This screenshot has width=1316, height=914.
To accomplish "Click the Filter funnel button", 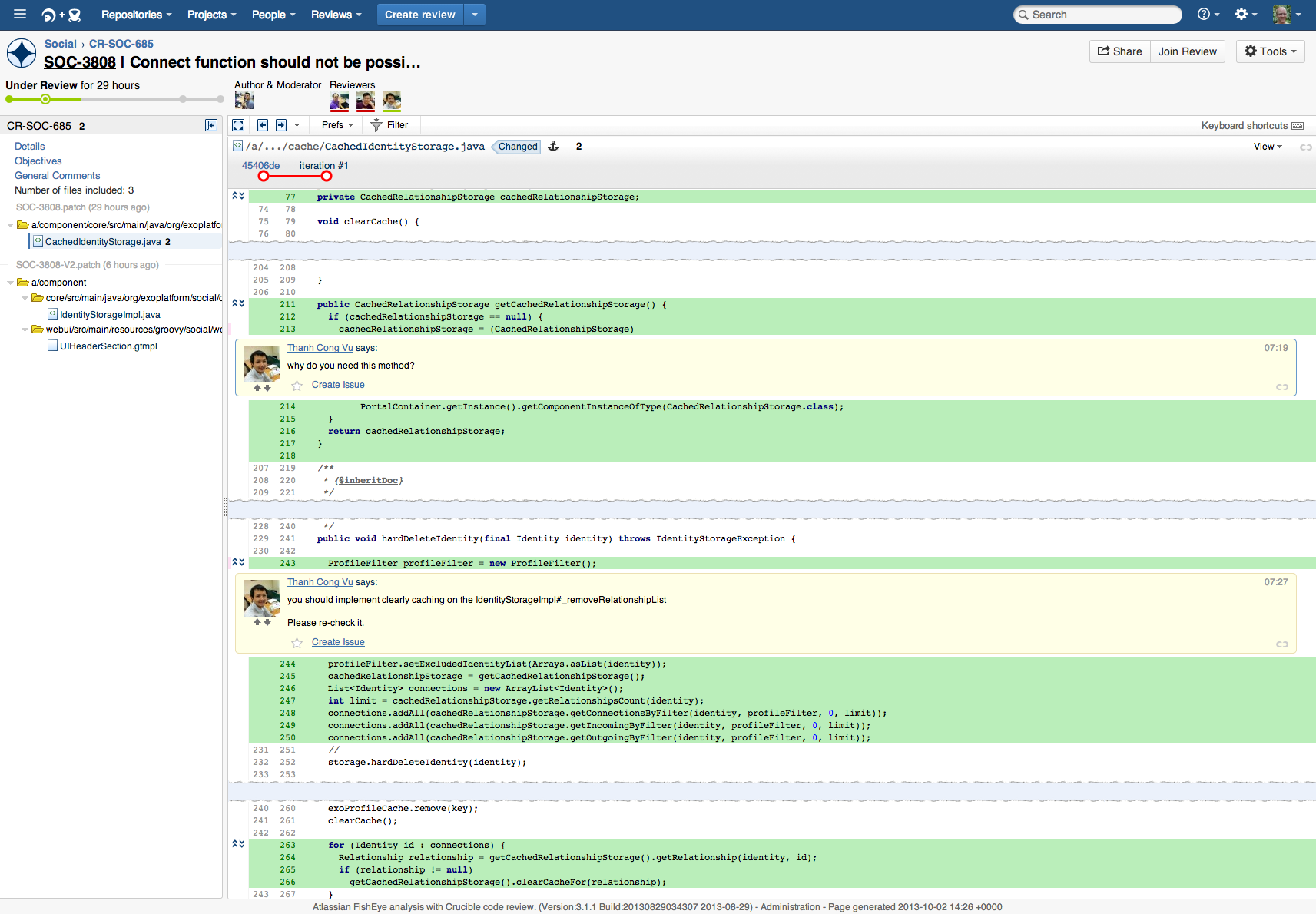I will [389, 125].
